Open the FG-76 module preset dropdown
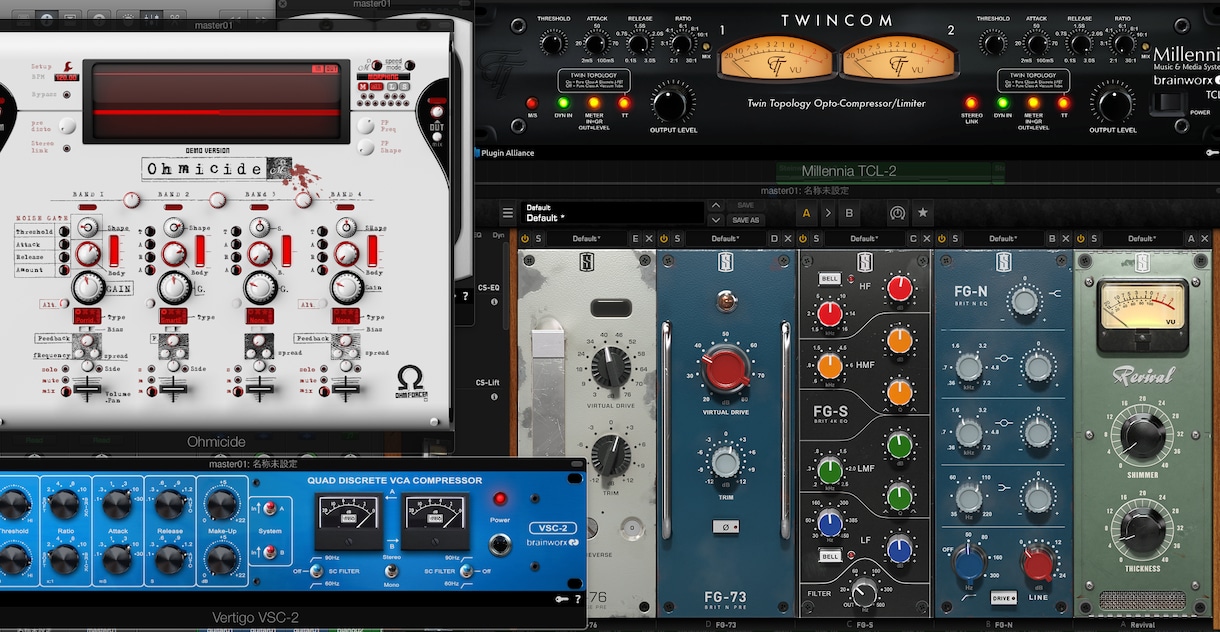This screenshot has width=1220, height=632. pos(587,239)
